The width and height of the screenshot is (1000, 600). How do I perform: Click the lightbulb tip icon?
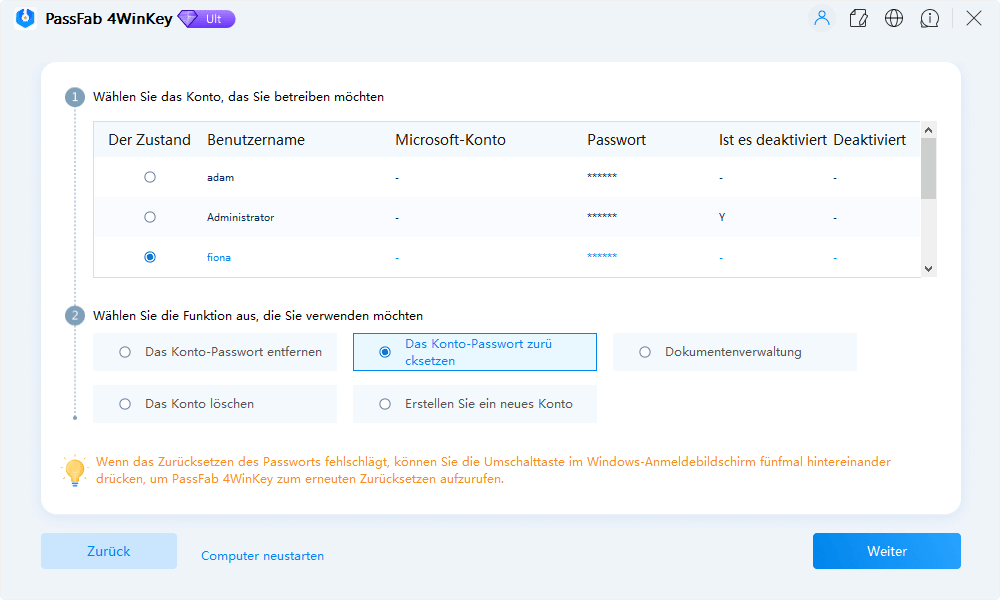point(75,471)
